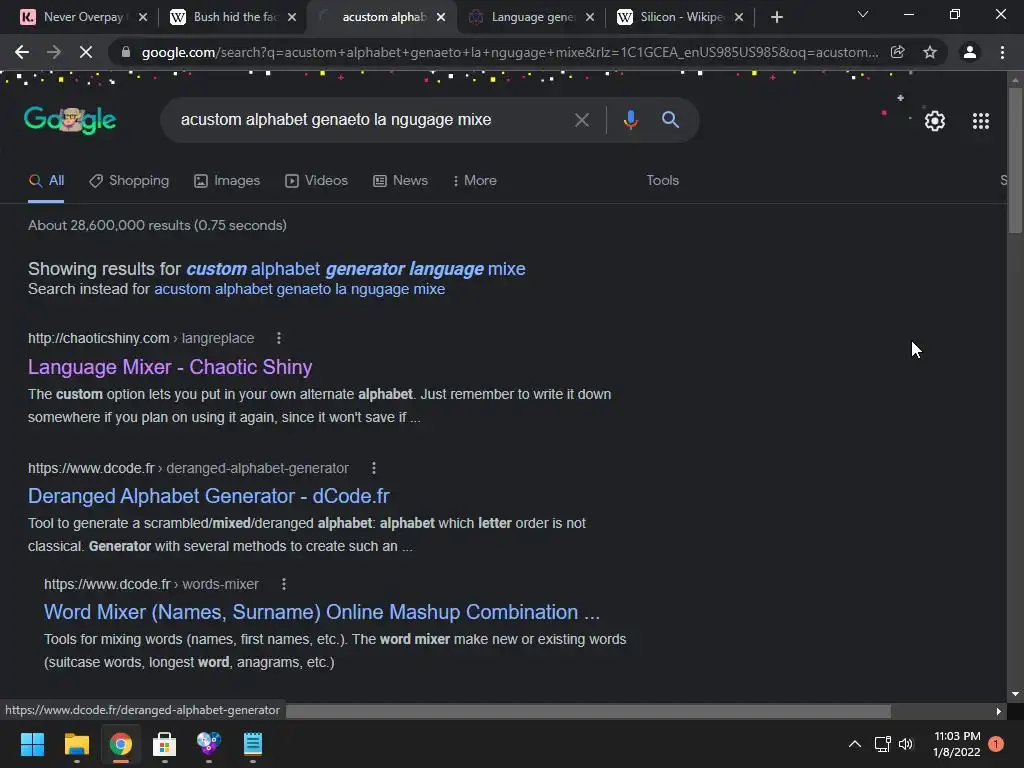Show hidden system tray icons
The image size is (1024, 768).
coord(854,744)
